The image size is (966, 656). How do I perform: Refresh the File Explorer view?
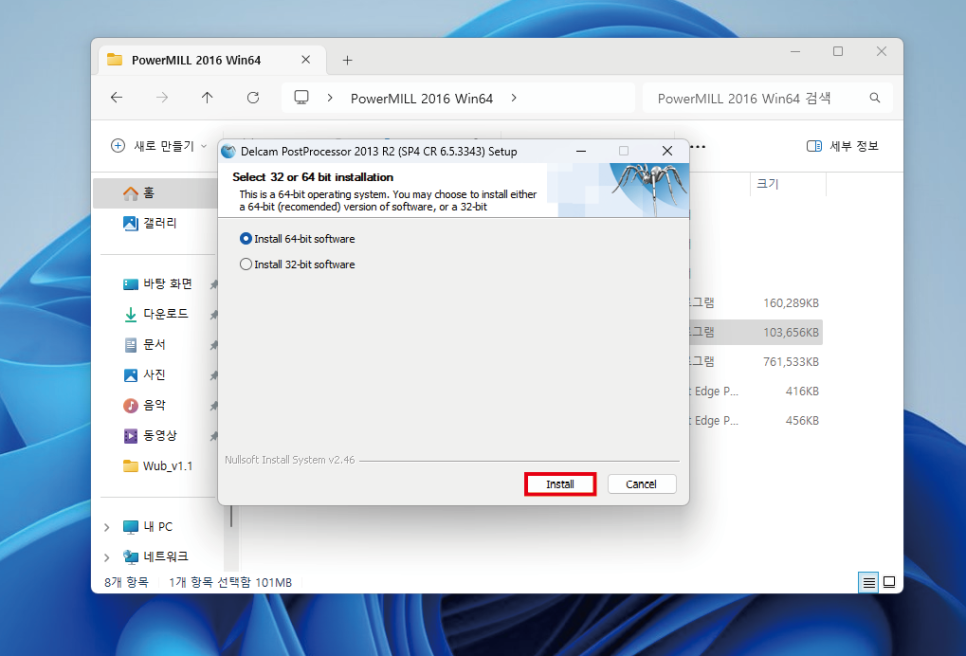[x=253, y=98]
